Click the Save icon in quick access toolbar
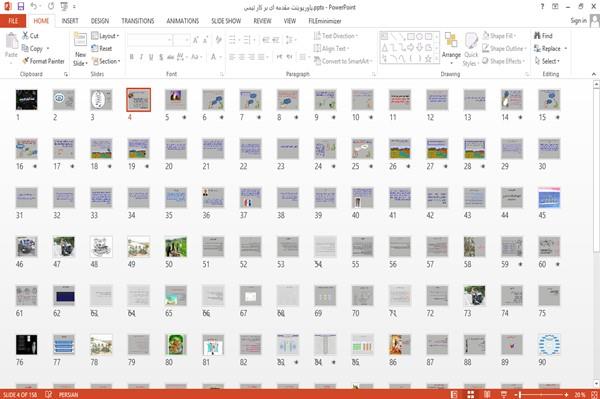600x399 pixels. pyautogui.click(x=21, y=6)
